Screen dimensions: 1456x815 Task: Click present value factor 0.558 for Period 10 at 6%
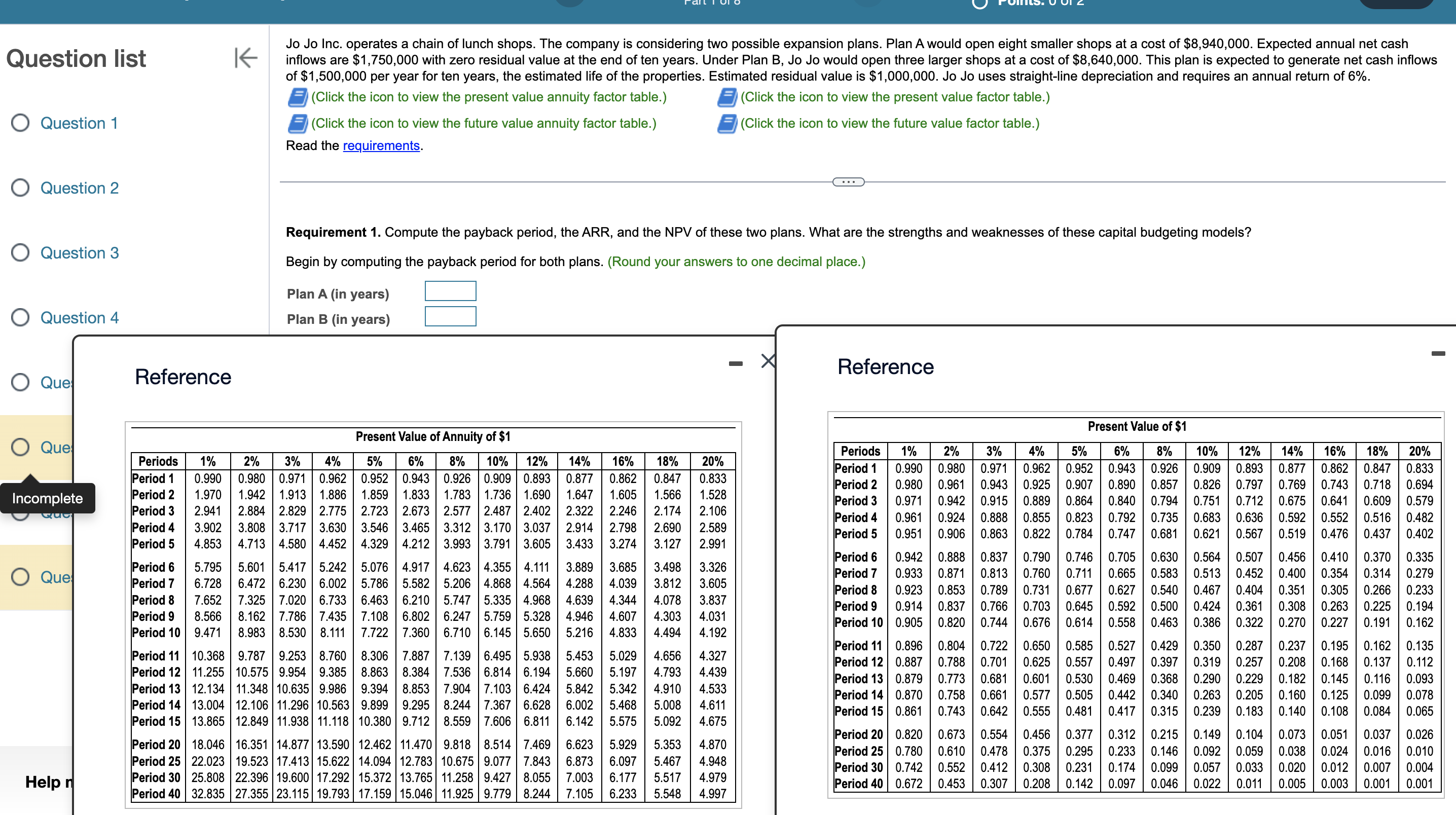coord(1121,622)
